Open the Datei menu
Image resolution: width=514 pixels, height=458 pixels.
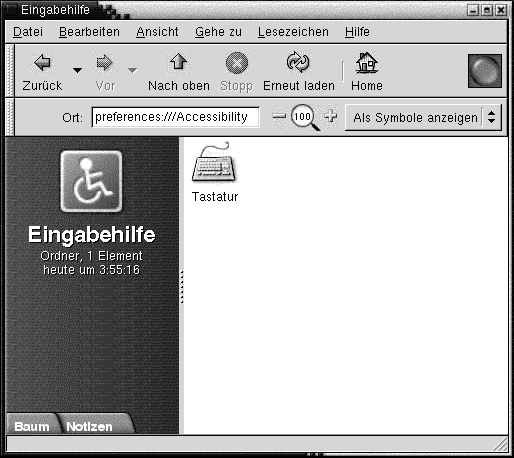click(x=28, y=32)
